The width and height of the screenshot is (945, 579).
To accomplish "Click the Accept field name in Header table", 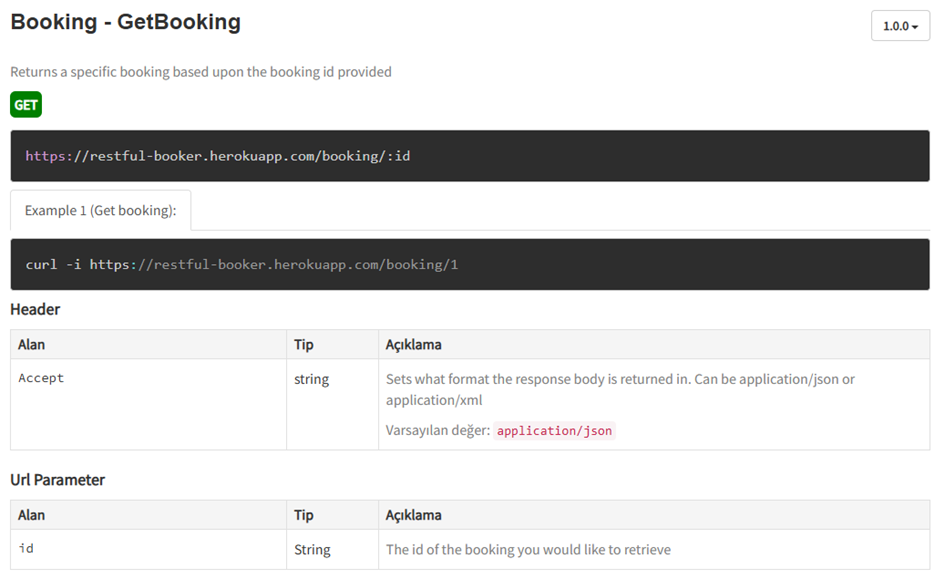I will coord(41,379).
